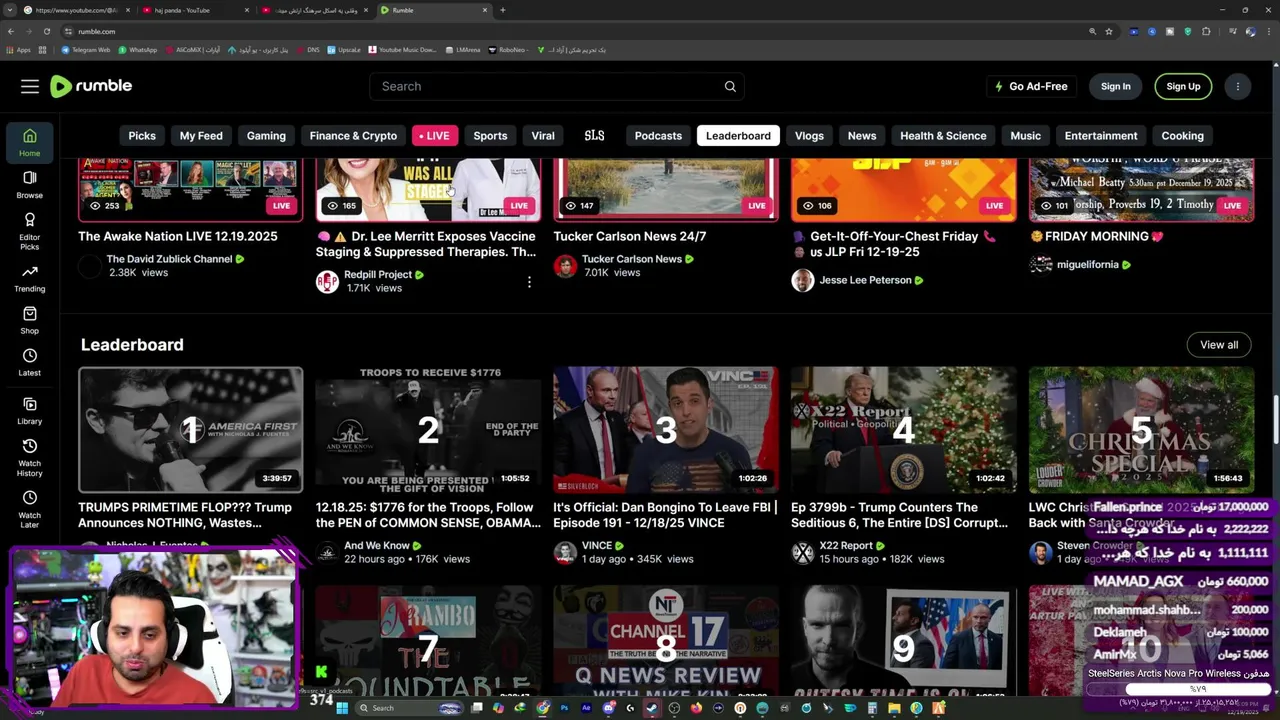Click Jesse Lee Peterson channel avatar
This screenshot has width=1280, height=720.
click(x=802, y=280)
